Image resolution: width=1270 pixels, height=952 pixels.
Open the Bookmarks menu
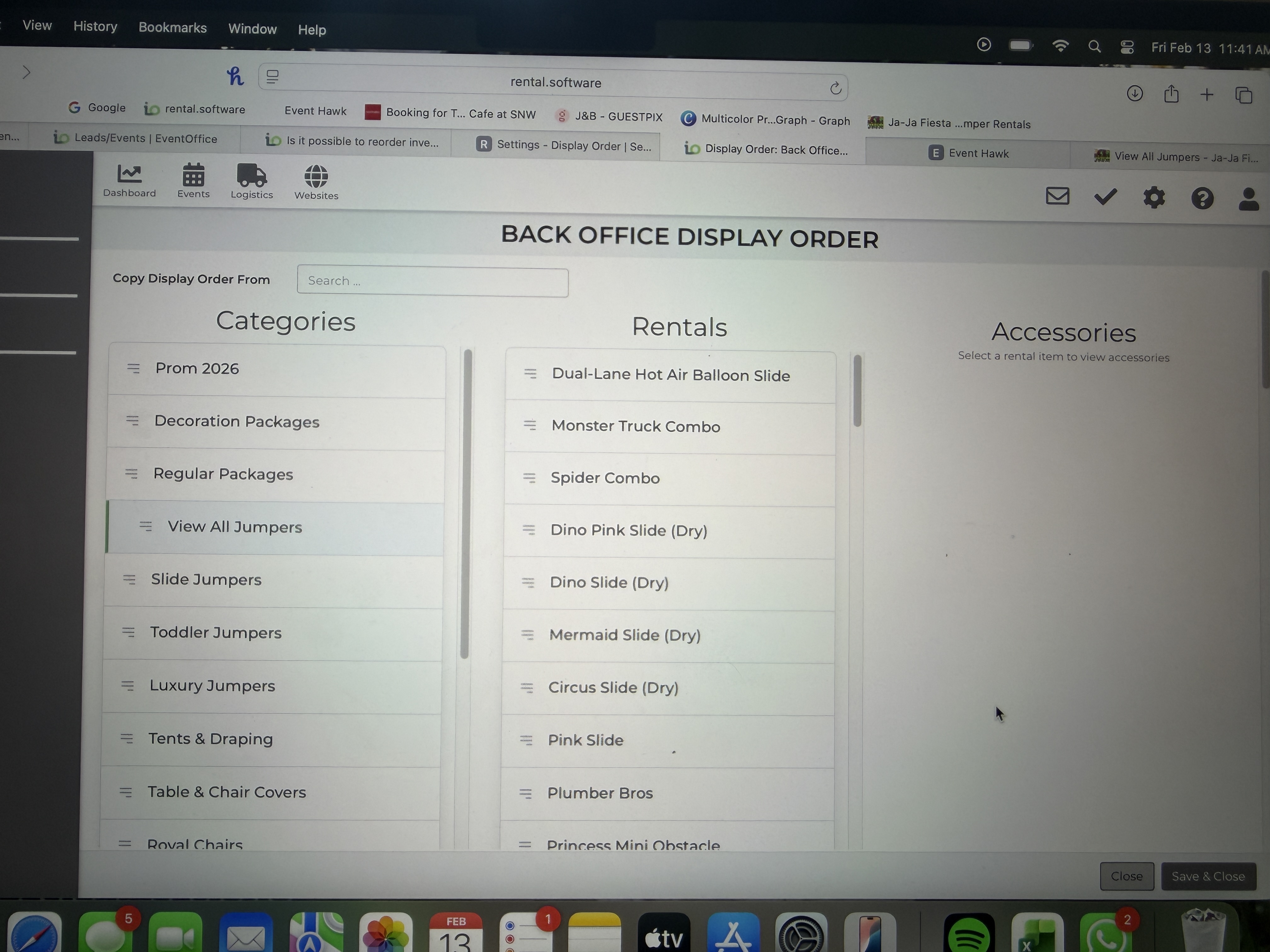172,27
